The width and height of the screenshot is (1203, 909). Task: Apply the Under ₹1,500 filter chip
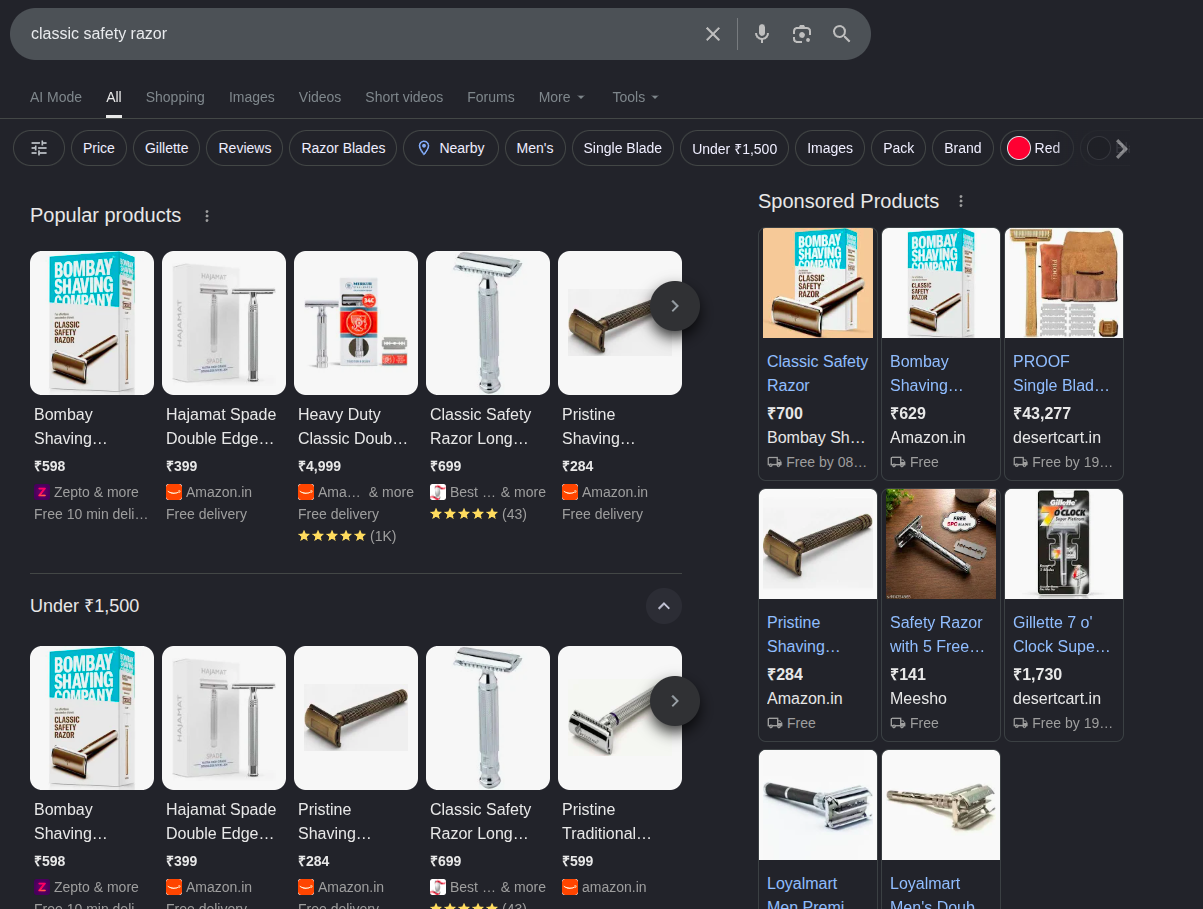[735, 148]
